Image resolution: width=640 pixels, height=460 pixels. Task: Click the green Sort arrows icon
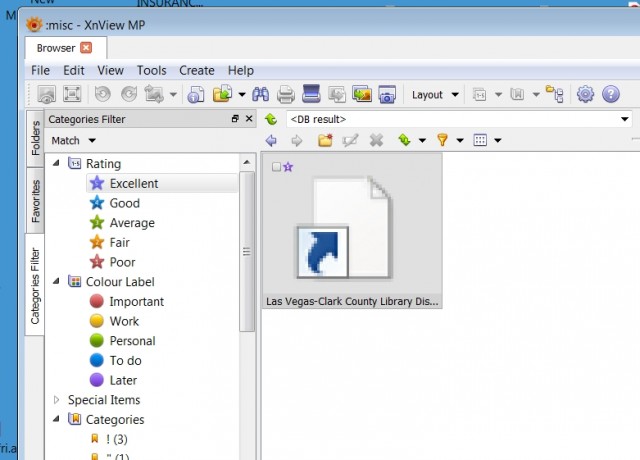click(404, 140)
